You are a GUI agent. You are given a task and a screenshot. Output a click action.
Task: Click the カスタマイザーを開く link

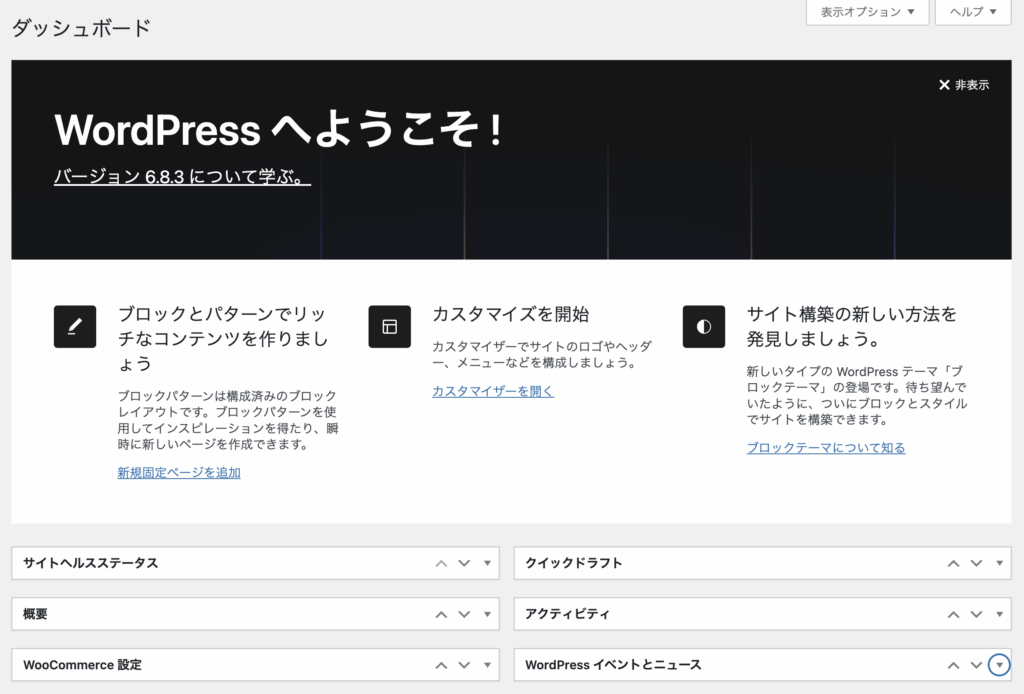tap(493, 391)
